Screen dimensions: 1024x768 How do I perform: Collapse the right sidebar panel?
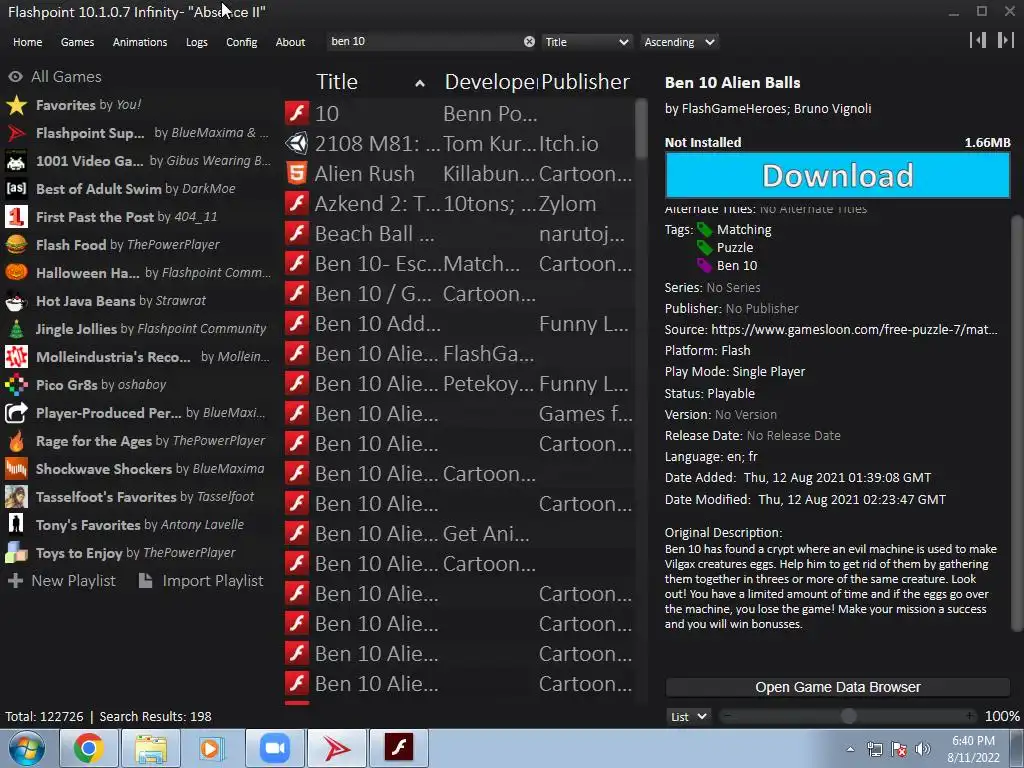coord(1005,40)
